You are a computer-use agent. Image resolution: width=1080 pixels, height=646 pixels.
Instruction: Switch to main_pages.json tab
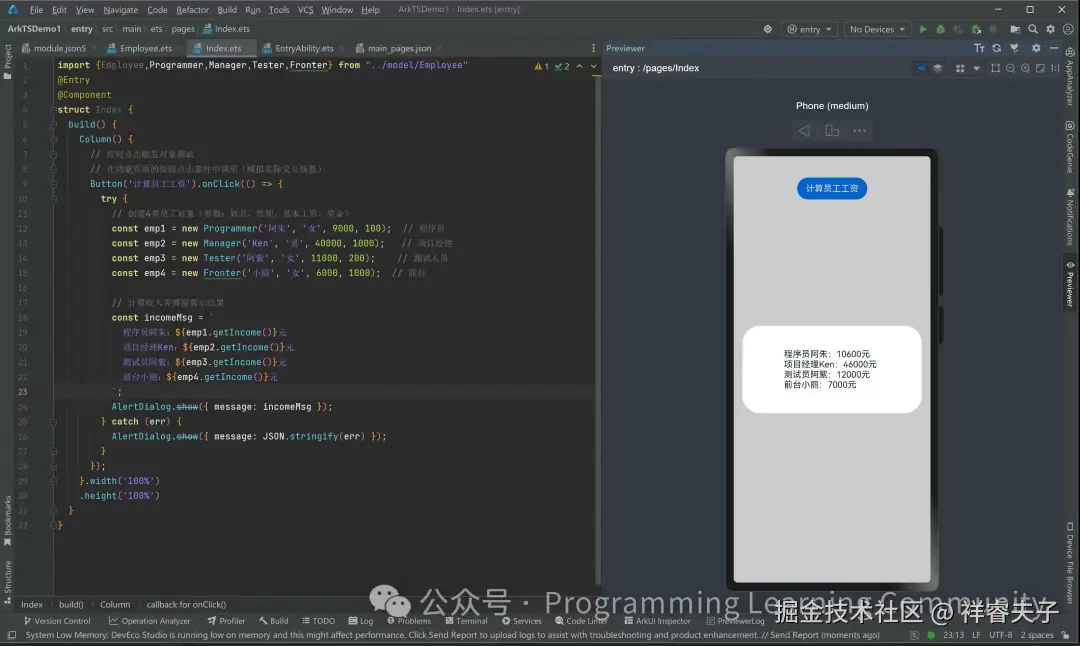(399, 48)
